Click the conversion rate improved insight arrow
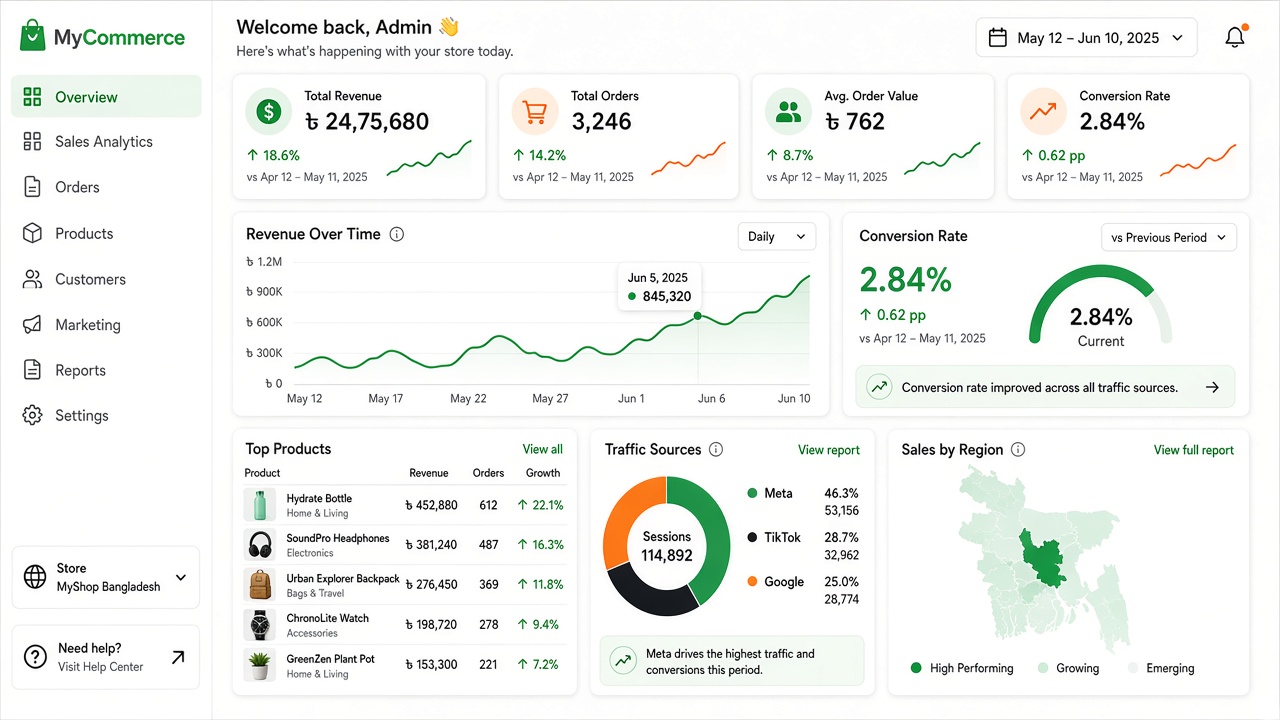This screenshot has width=1280, height=720. [1212, 387]
